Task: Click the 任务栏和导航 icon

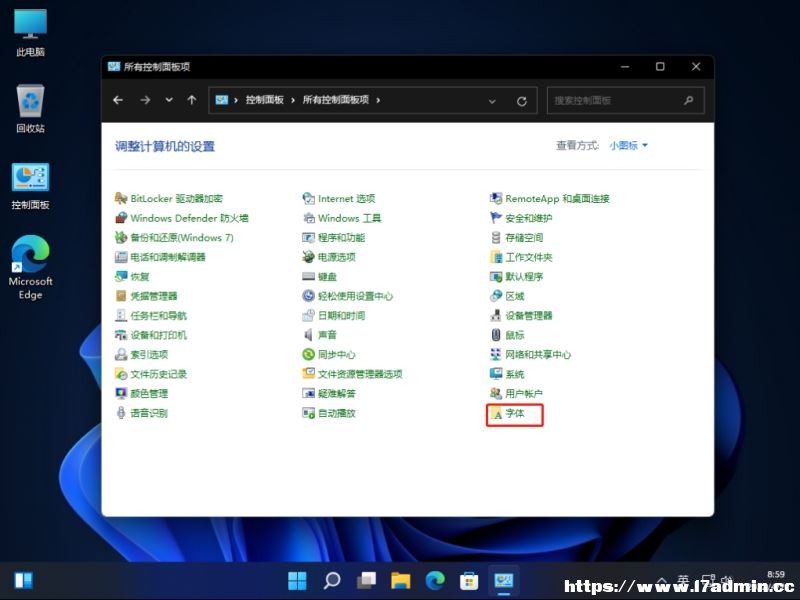Action: (x=121, y=315)
